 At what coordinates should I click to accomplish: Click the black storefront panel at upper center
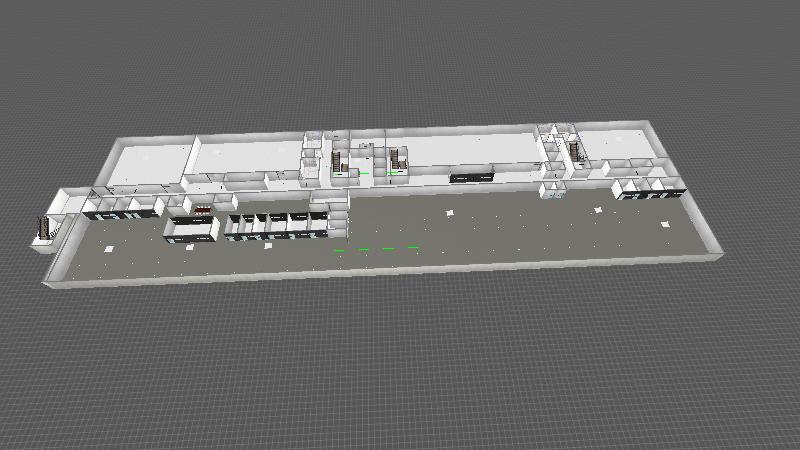point(472,178)
